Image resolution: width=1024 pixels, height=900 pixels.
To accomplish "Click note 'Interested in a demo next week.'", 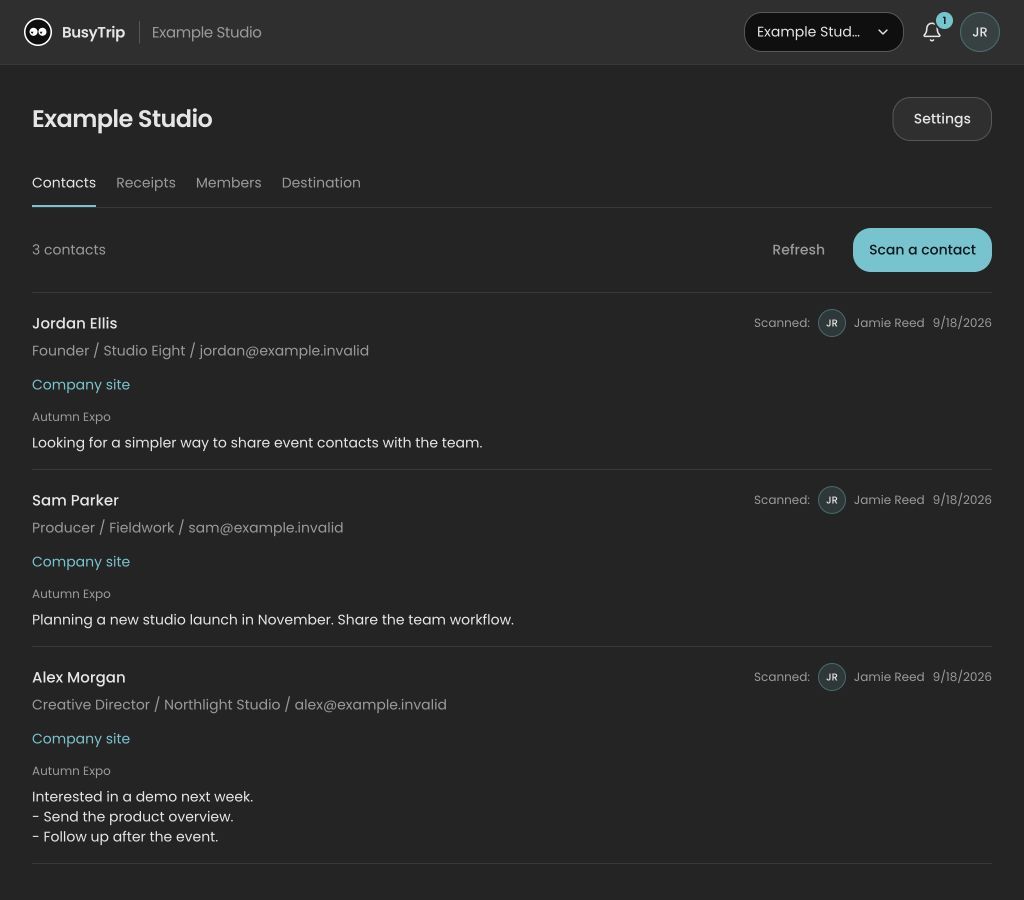I will [142, 797].
